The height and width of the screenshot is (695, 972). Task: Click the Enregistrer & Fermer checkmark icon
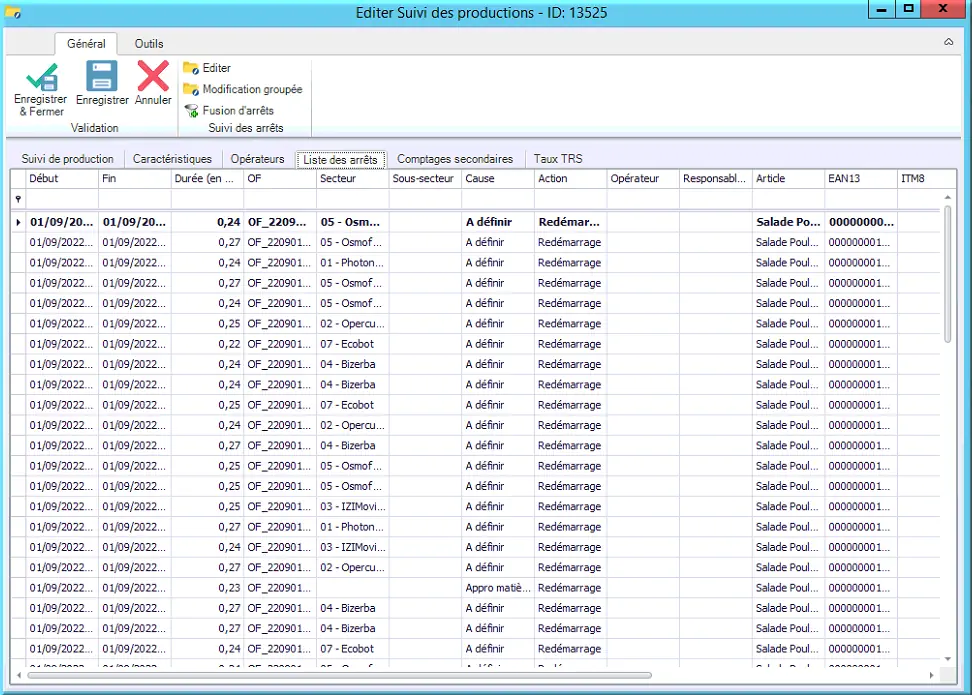(x=42, y=77)
